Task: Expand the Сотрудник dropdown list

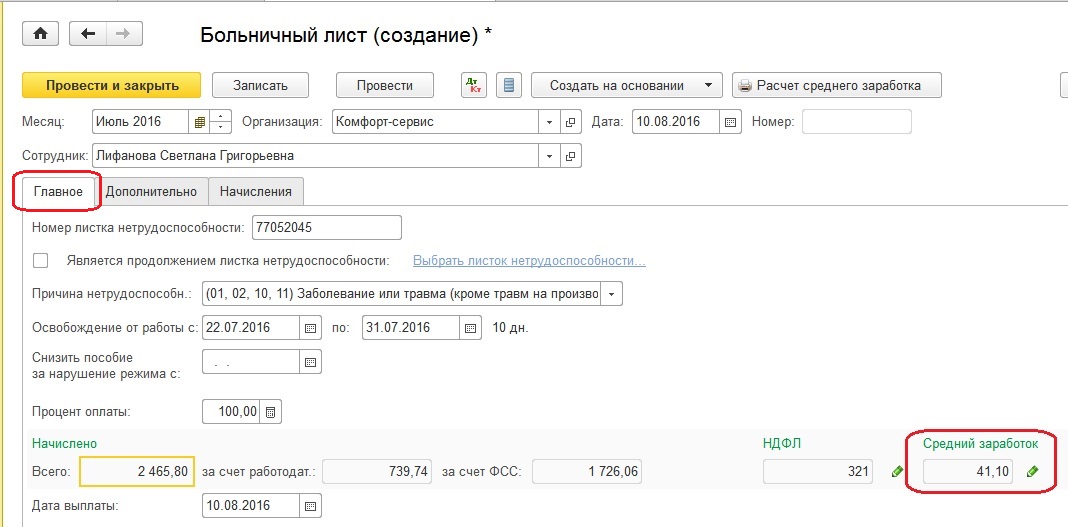Action: [549, 156]
